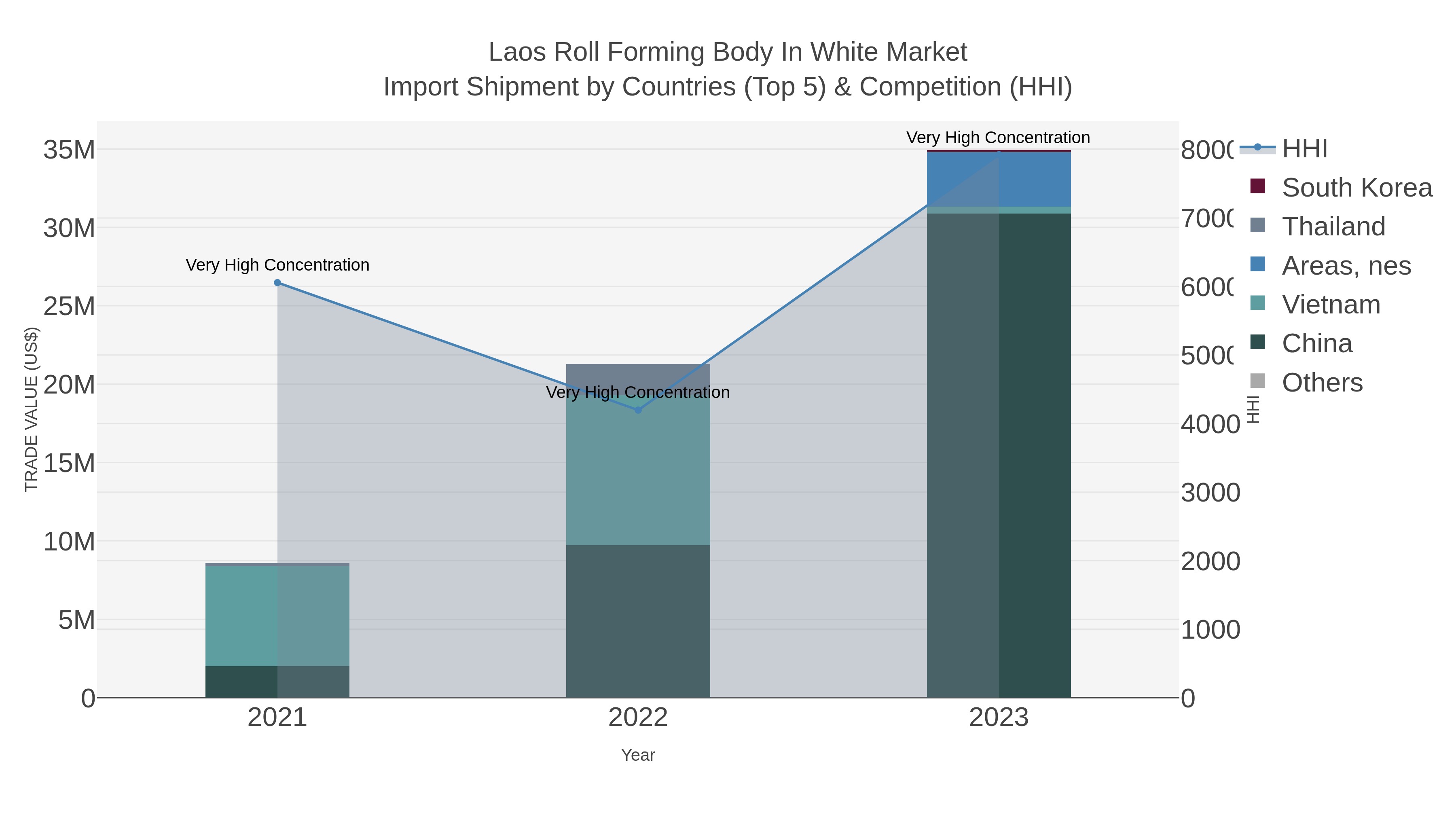Click the 5M y-axis tick label

click(x=76, y=620)
